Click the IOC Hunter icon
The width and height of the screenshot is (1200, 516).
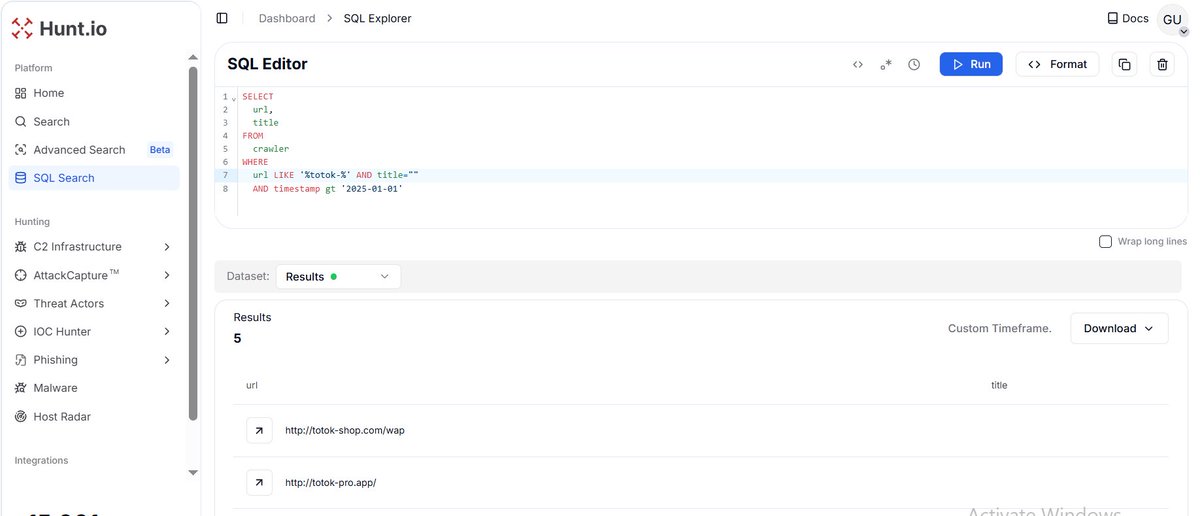(x=21, y=331)
